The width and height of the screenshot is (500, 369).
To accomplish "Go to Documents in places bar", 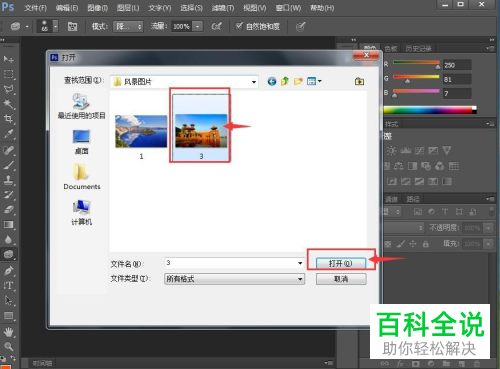I will click(82, 177).
